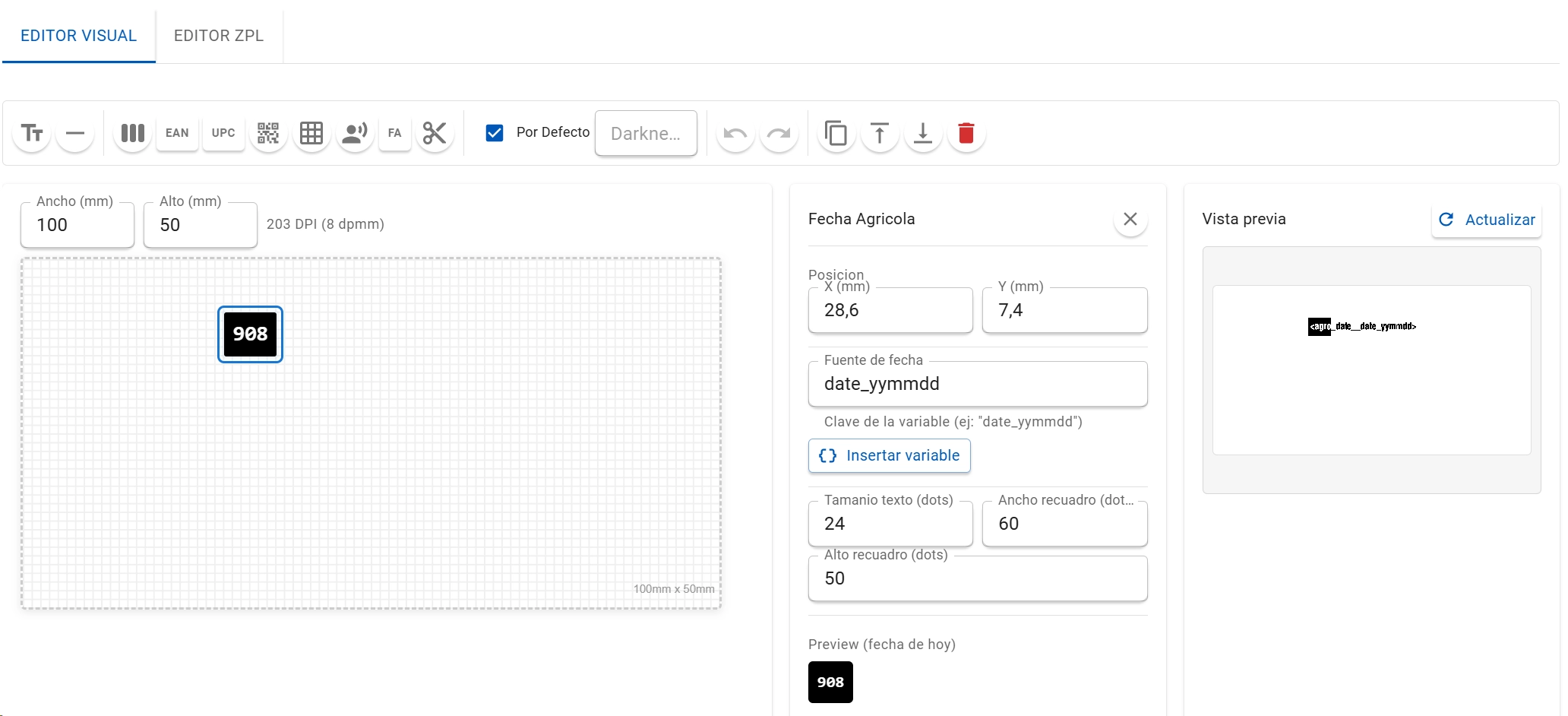Add a table grid element
This screenshot has height=716, width=1568.
311,133
